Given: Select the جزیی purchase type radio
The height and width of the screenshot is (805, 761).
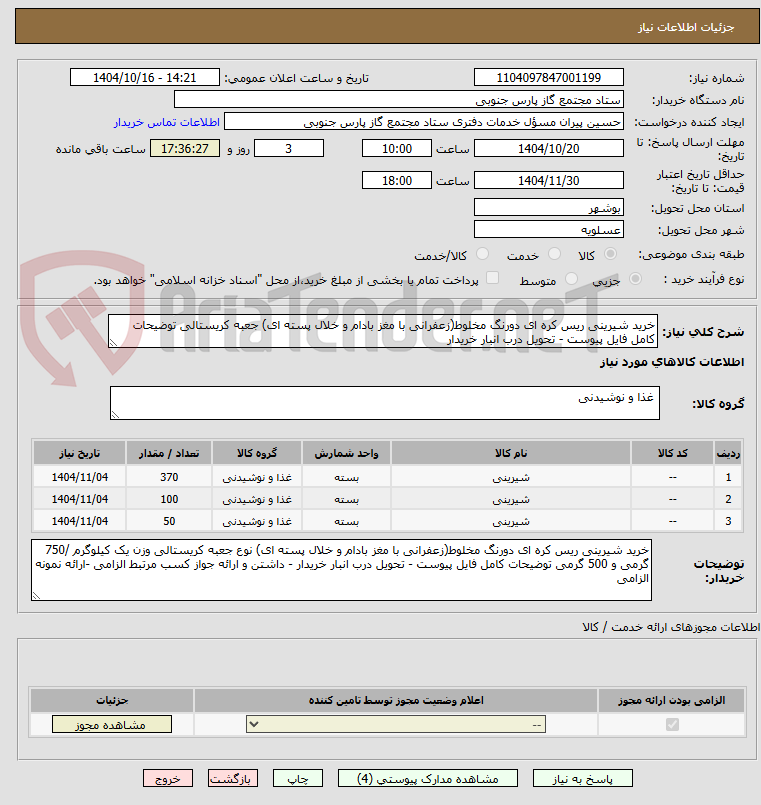Looking at the screenshot, I should point(635,279).
